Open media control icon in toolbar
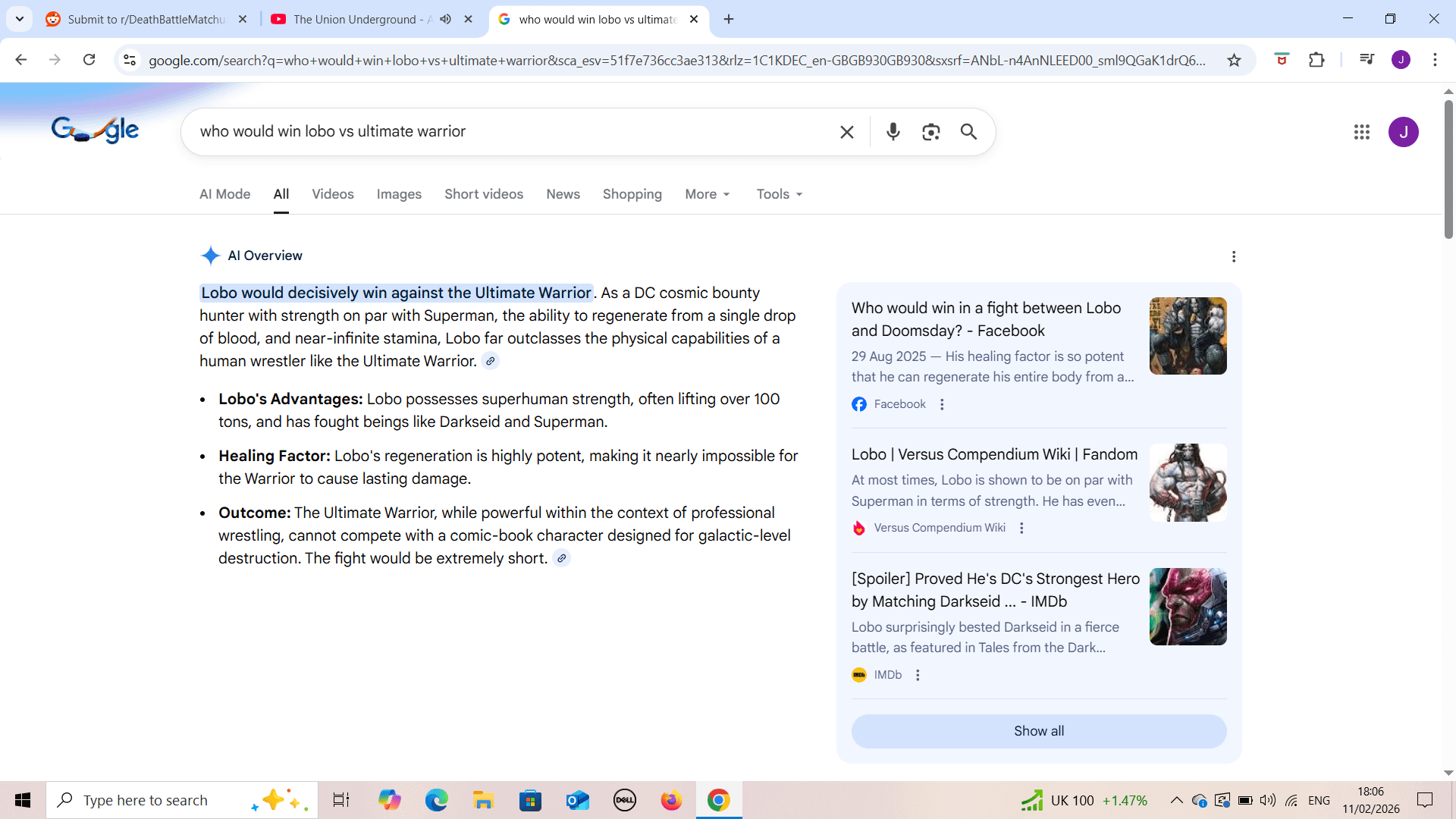 [x=1367, y=60]
